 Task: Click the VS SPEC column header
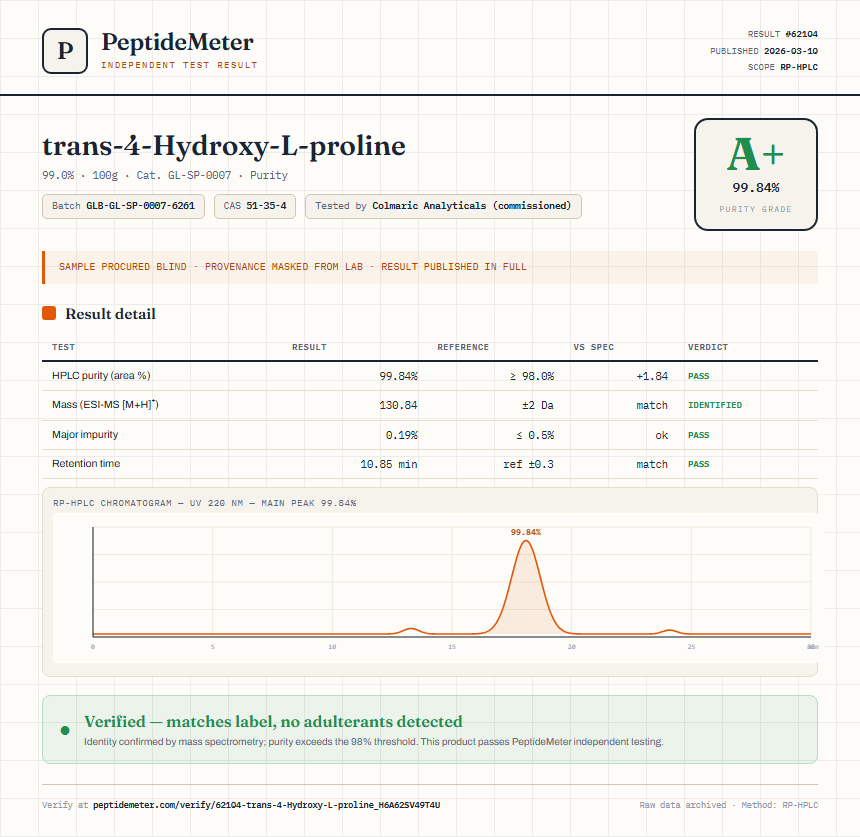click(593, 347)
